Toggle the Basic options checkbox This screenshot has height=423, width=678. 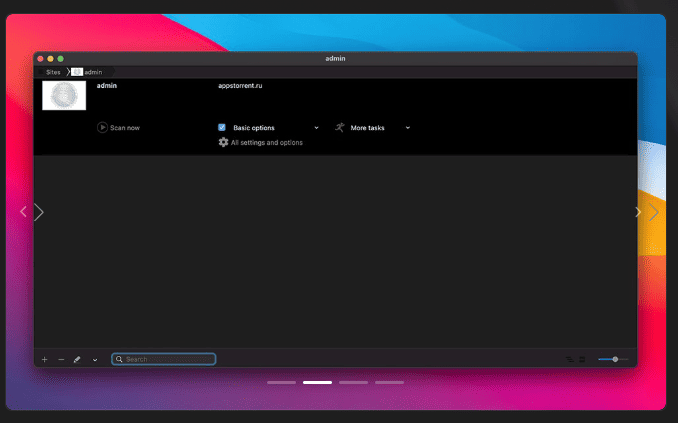[x=222, y=128]
